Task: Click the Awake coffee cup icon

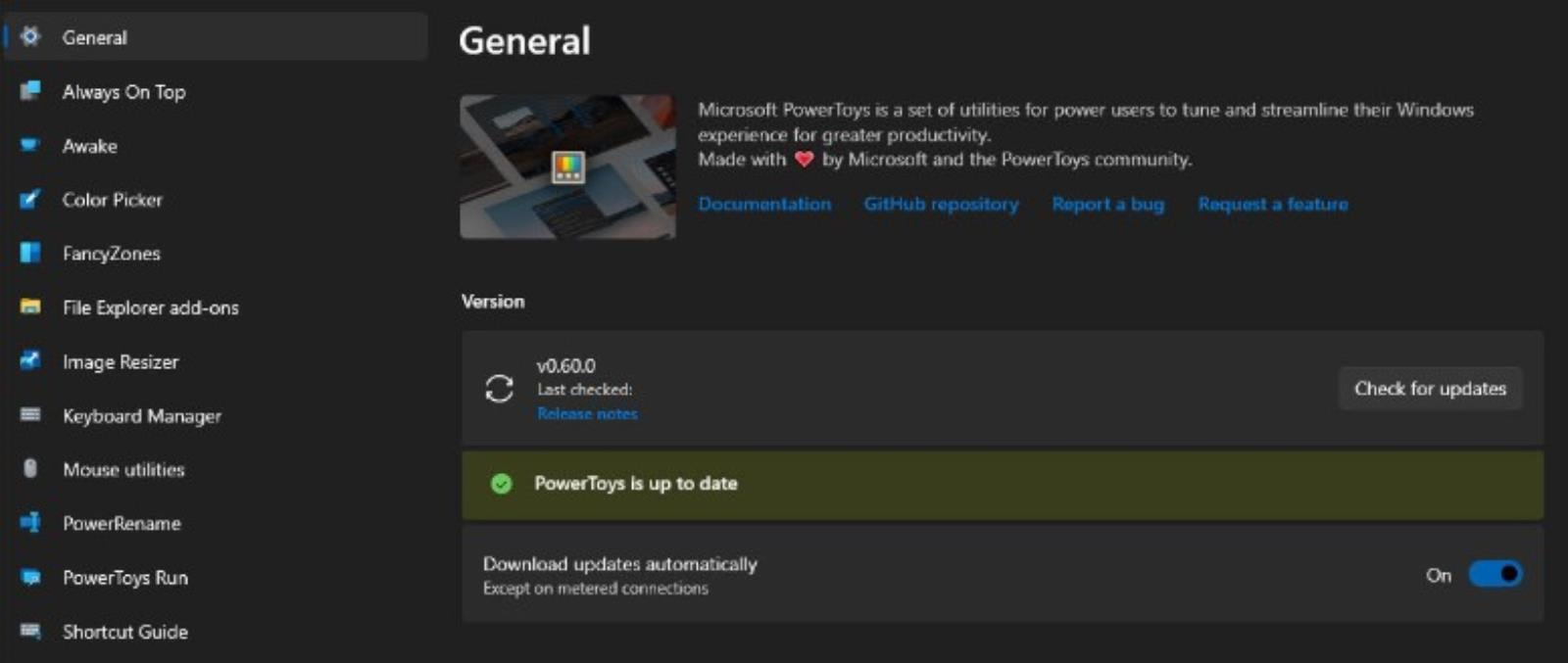Action: pos(30,145)
